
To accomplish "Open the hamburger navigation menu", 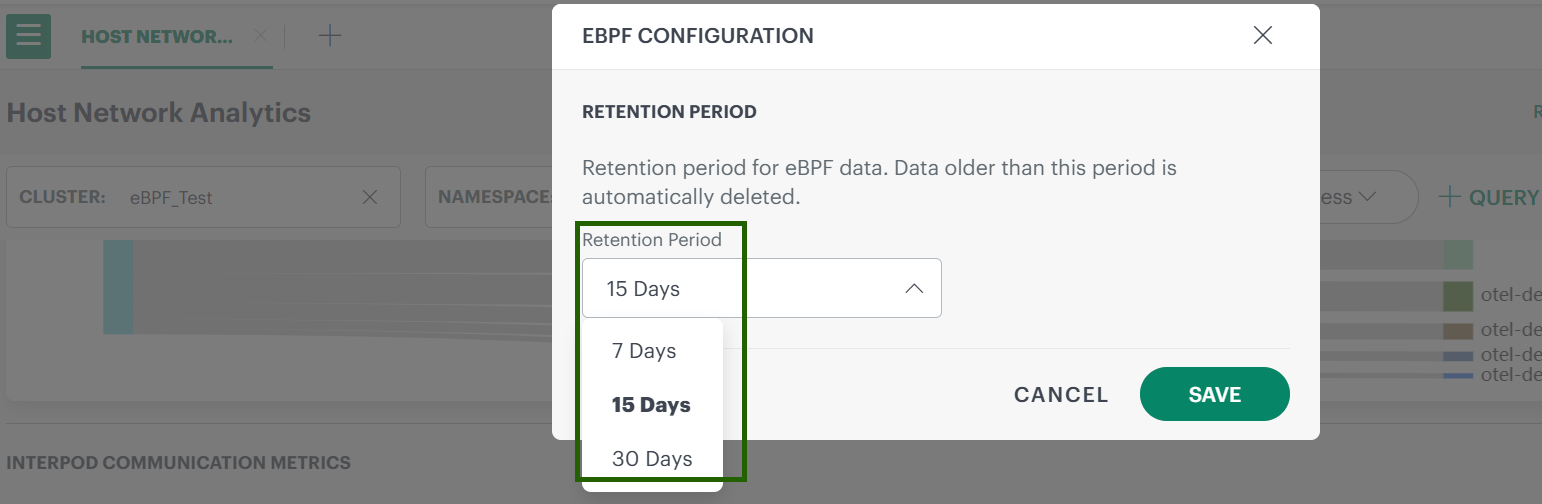I will pyautogui.click(x=28, y=36).
